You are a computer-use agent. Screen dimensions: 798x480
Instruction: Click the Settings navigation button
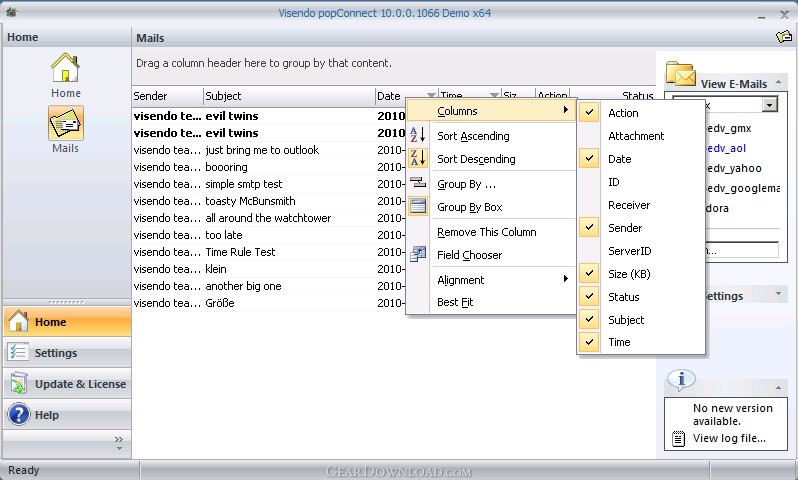pyautogui.click(x=67, y=353)
